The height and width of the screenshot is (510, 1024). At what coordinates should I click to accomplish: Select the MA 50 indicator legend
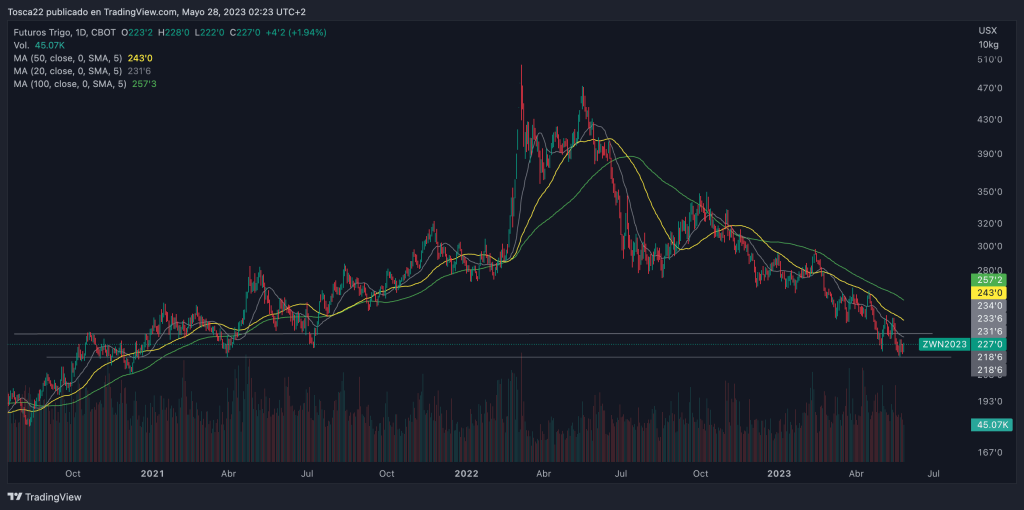point(70,58)
